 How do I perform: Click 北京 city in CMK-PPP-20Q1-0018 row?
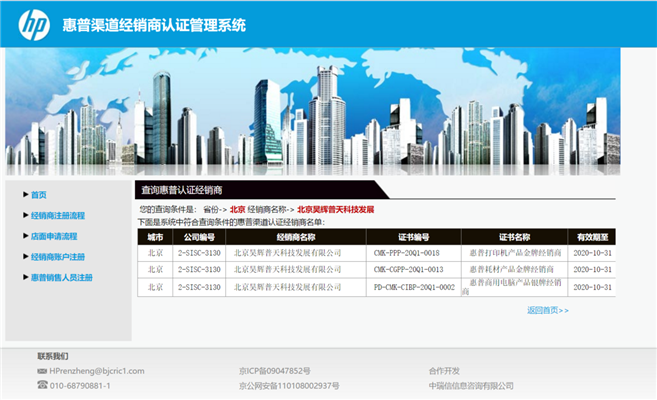pos(155,253)
